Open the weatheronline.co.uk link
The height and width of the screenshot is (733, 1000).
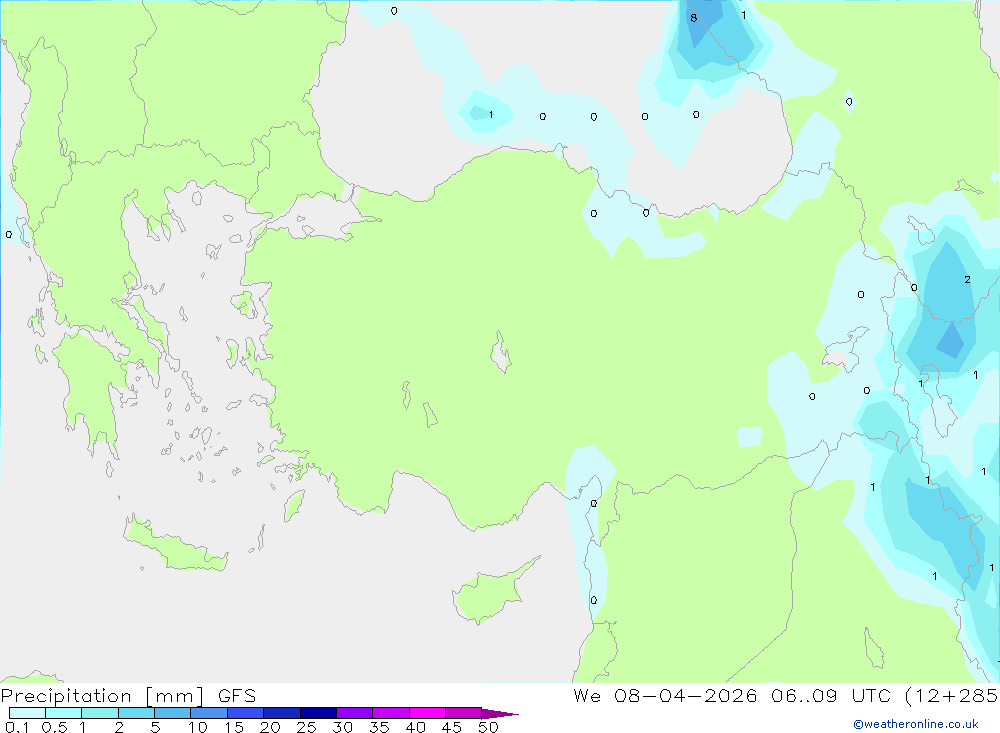[x=916, y=724]
